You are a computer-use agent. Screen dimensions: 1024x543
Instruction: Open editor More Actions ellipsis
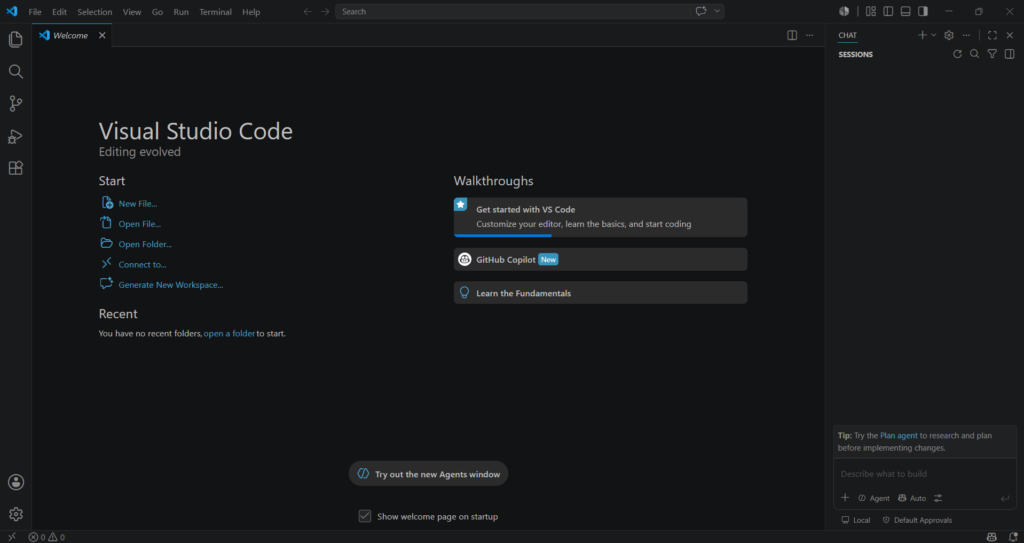(810, 35)
